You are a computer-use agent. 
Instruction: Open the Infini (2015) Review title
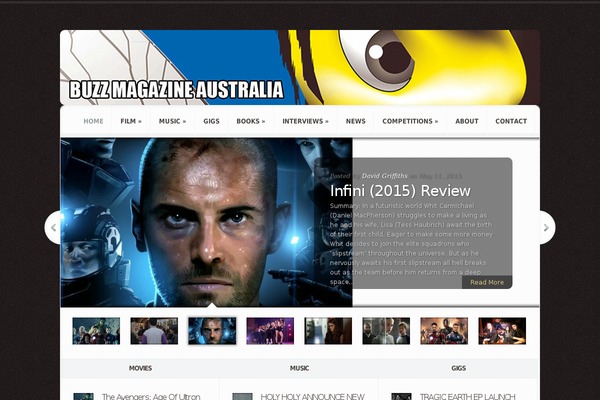coord(400,191)
